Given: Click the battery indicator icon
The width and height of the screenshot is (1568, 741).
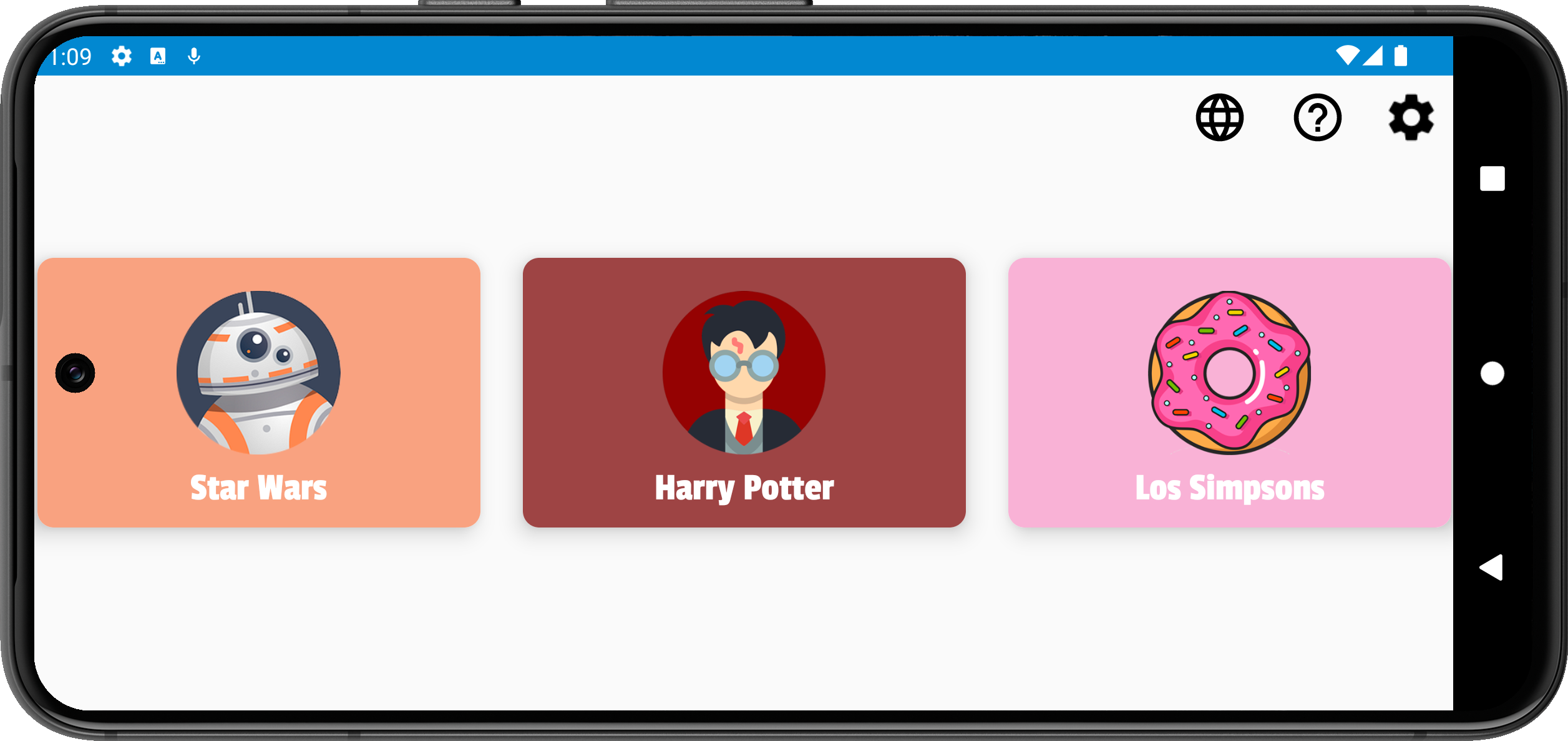Looking at the screenshot, I should coord(1401,56).
